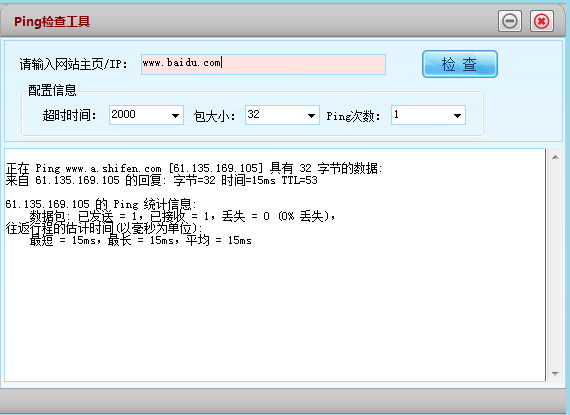
Task: Click the results scrollbar up arrow
Action: [555, 157]
